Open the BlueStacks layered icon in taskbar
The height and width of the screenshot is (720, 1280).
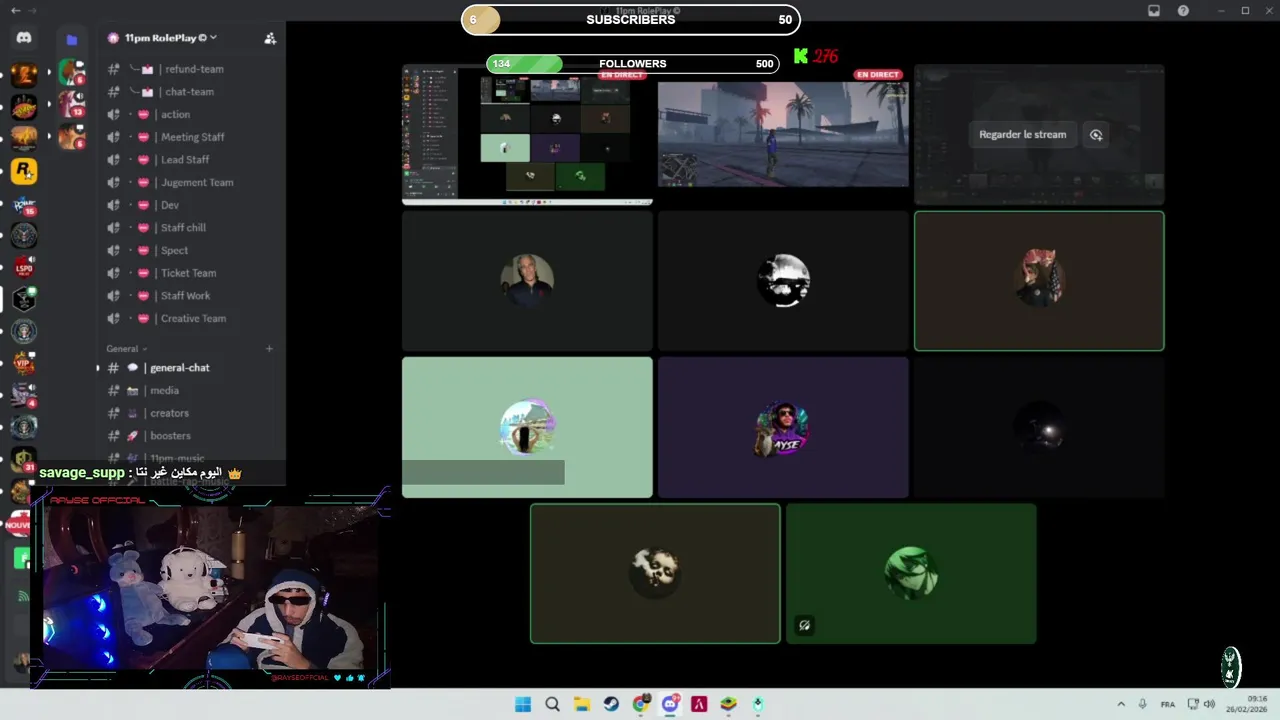pyautogui.click(x=728, y=704)
